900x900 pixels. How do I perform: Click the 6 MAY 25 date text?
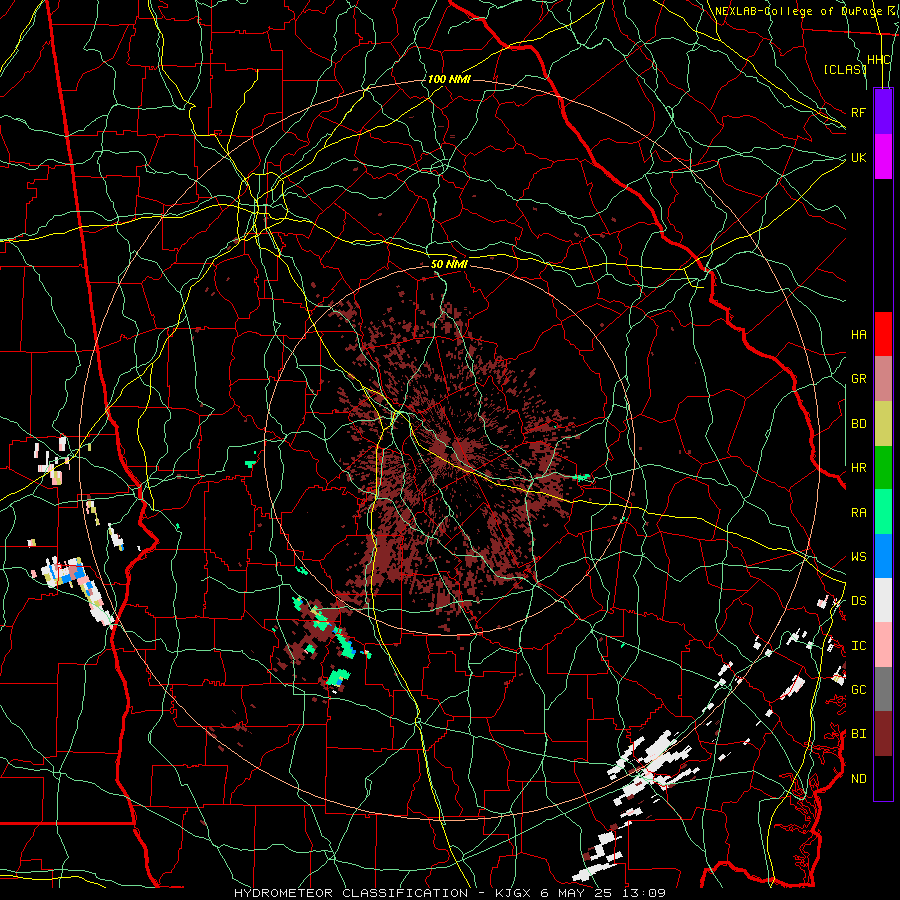[577, 893]
